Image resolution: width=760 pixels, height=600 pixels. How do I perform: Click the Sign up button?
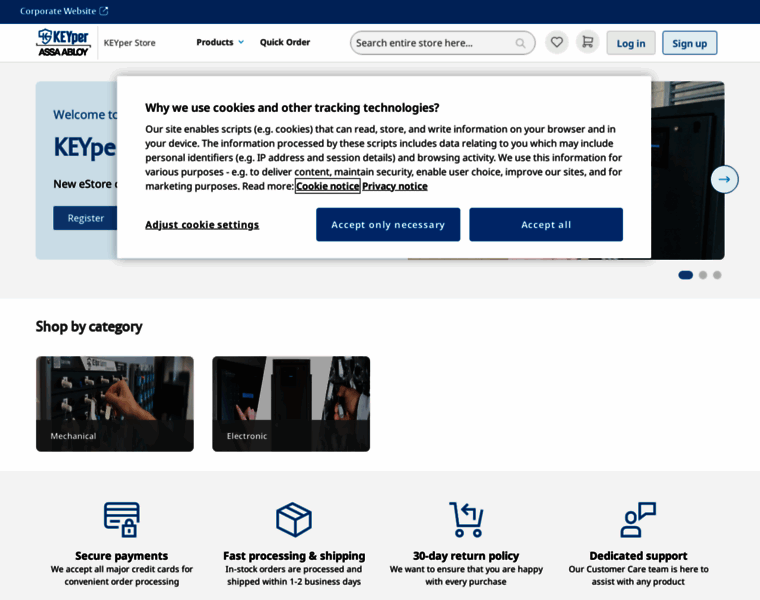point(689,43)
